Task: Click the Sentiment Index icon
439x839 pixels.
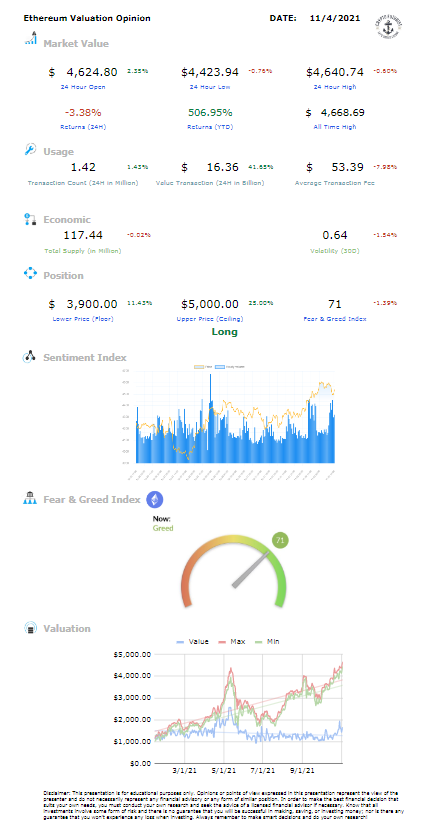Action: coord(29,357)
